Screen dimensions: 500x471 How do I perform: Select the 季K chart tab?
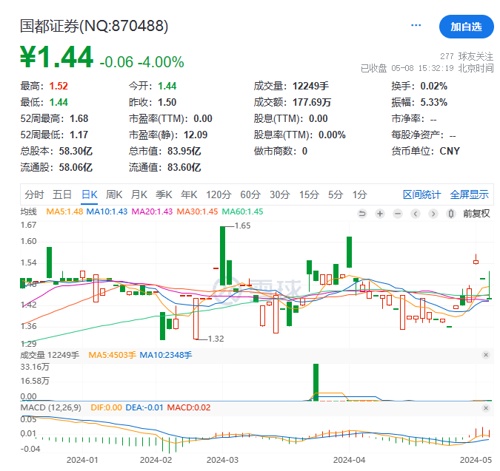pos(164,195)
